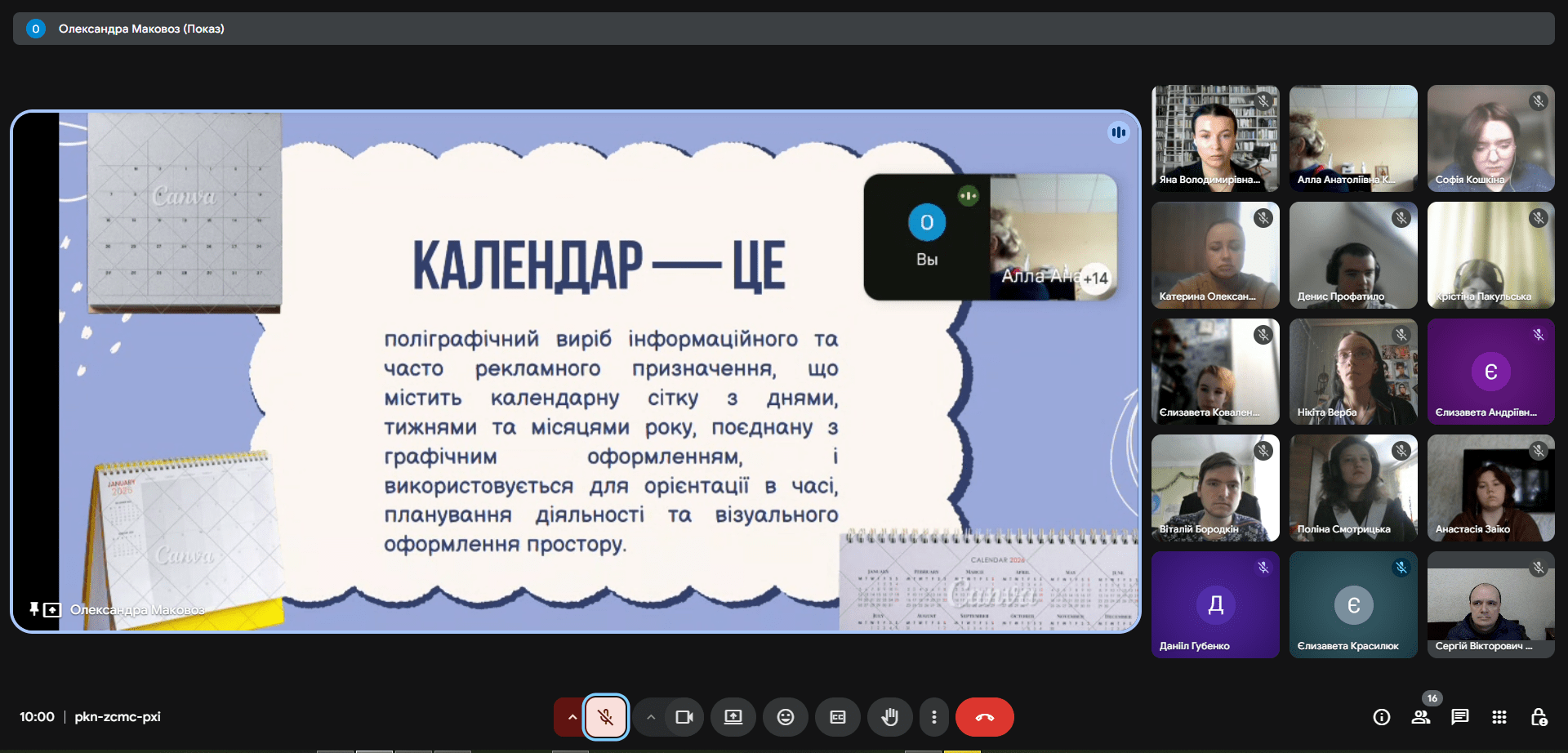Click the present screen icon
The image size is (1568, 753).
coord(733,717)
